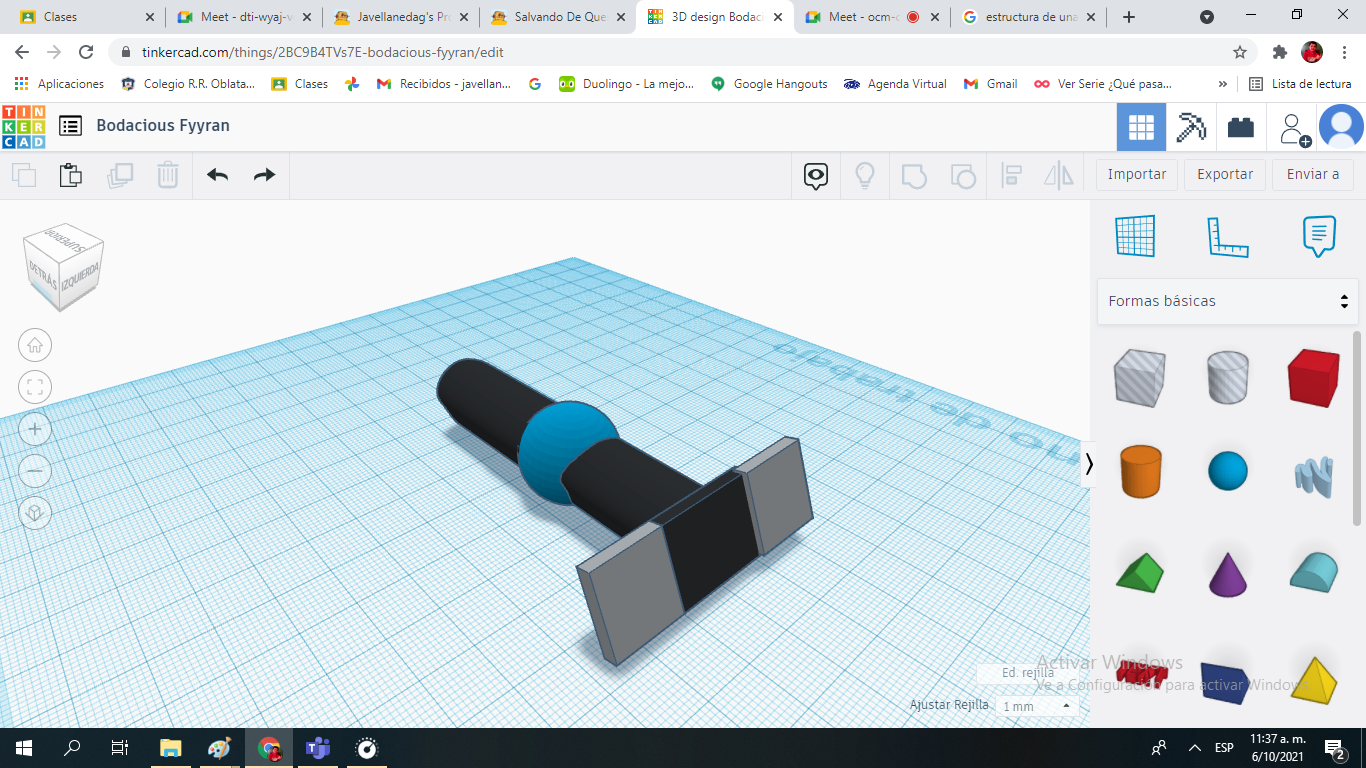Screen dimensions: 1366x768
Task: Switch to the Salvando De Que browser tab
Action: tap(558, 17)
